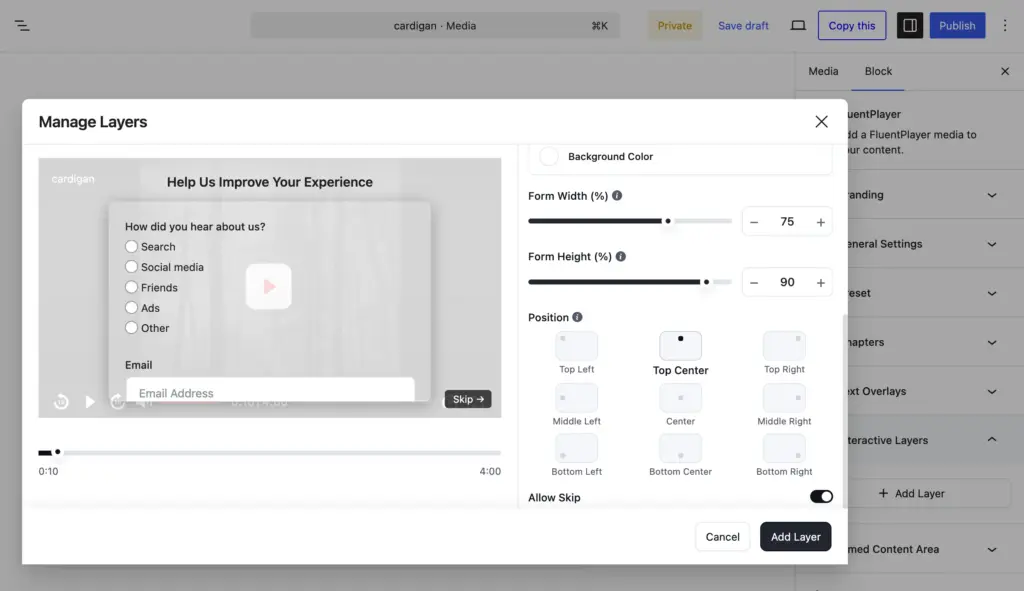Open the preview device icon near Copy this
Image resolution: width=1024 pixels, height=591 pixels.
tap(797, 25)
